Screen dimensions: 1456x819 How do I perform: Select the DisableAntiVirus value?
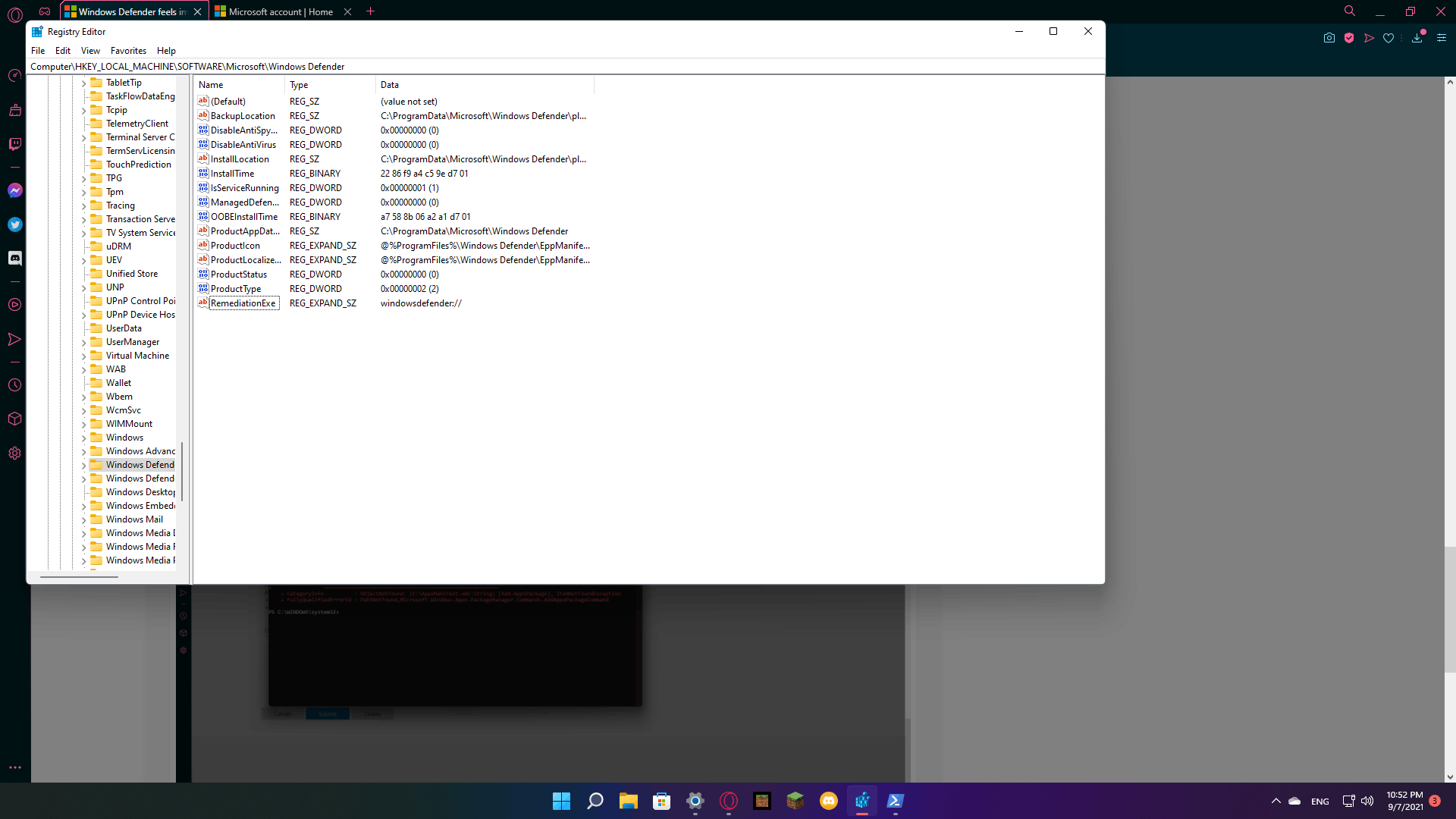pyautogui.click(x=243, y=145)
